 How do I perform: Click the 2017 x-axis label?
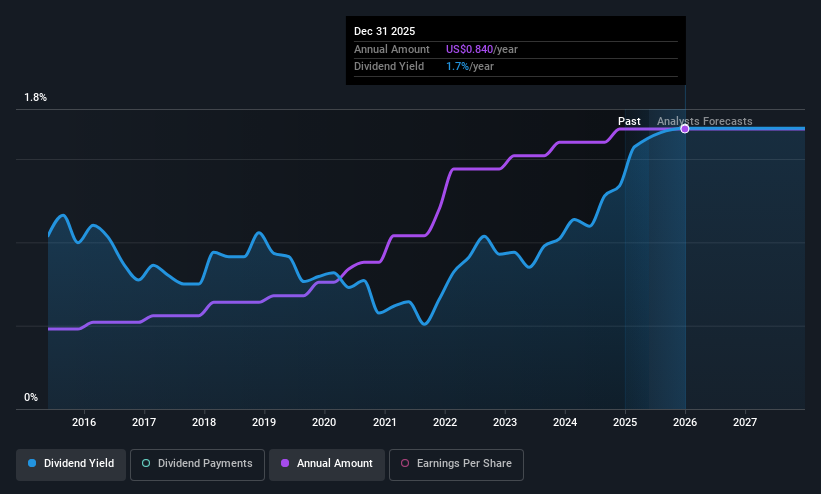point(144,422)
